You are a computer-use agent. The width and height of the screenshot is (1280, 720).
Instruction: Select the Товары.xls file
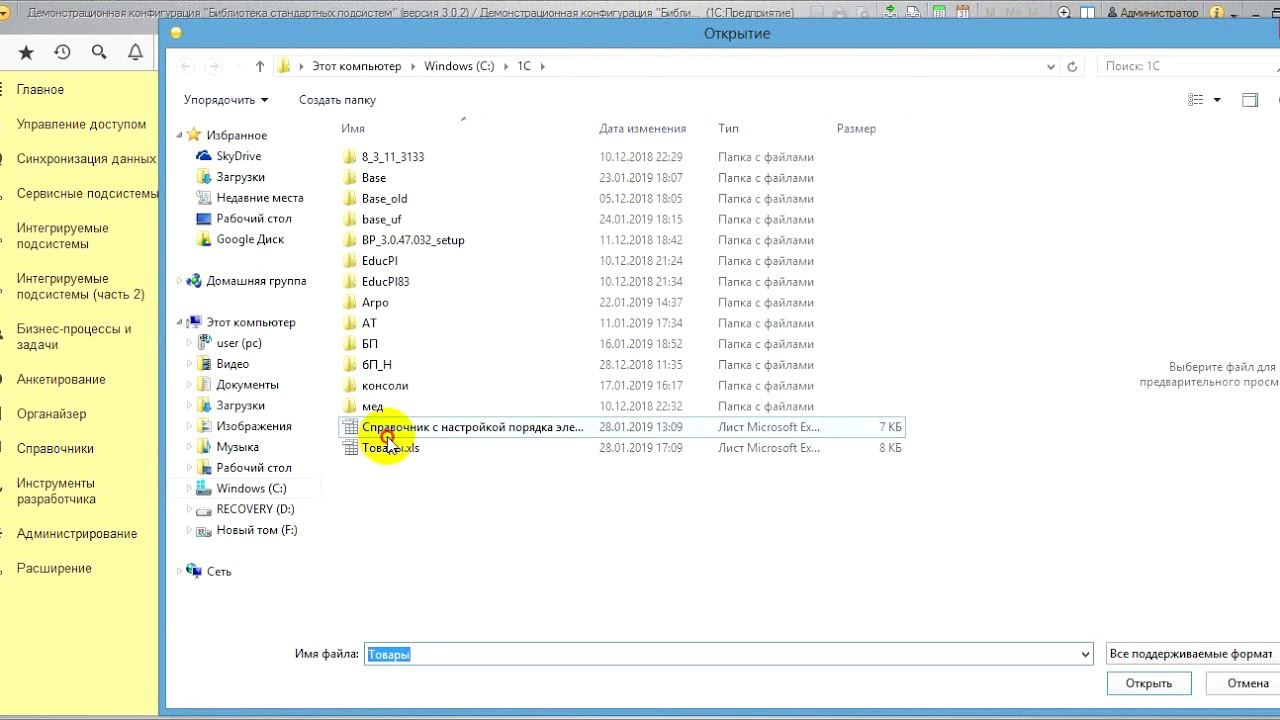pos(390,448)
